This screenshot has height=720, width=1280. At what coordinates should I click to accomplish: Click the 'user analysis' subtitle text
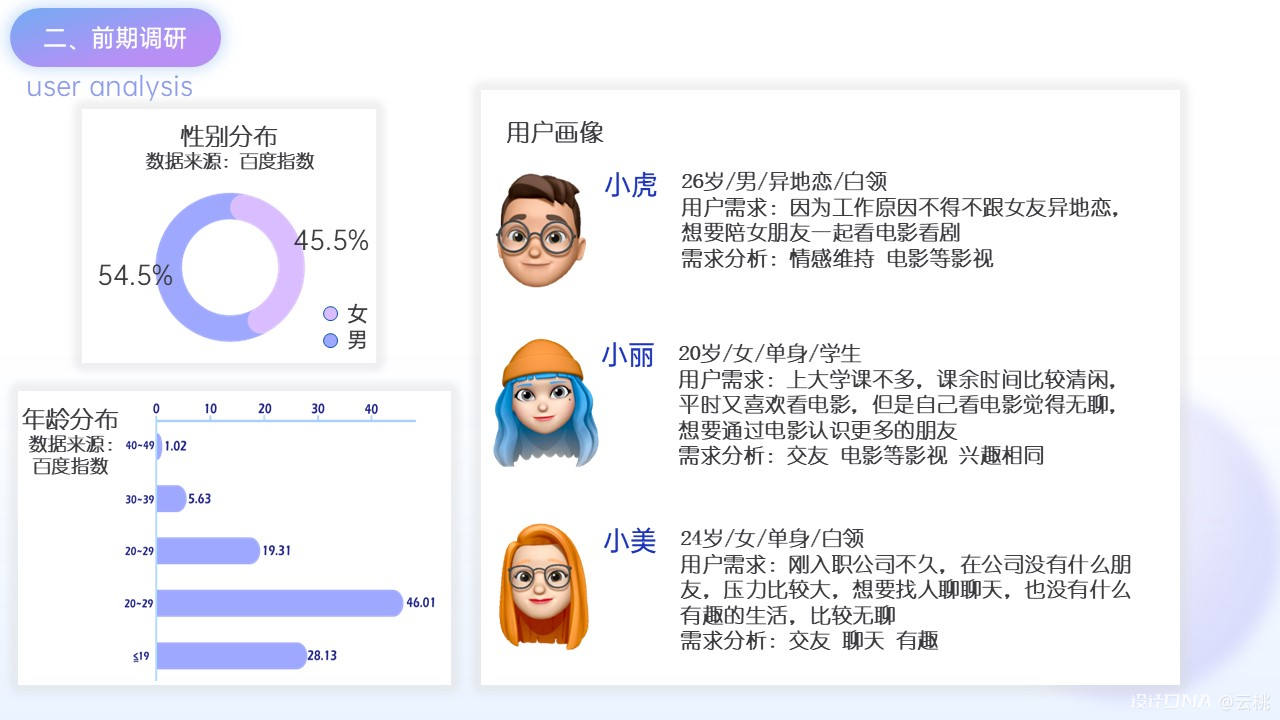110,87
